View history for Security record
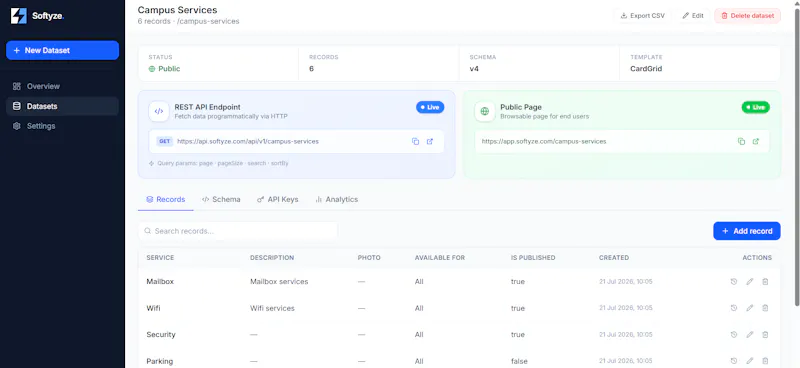 734,334
